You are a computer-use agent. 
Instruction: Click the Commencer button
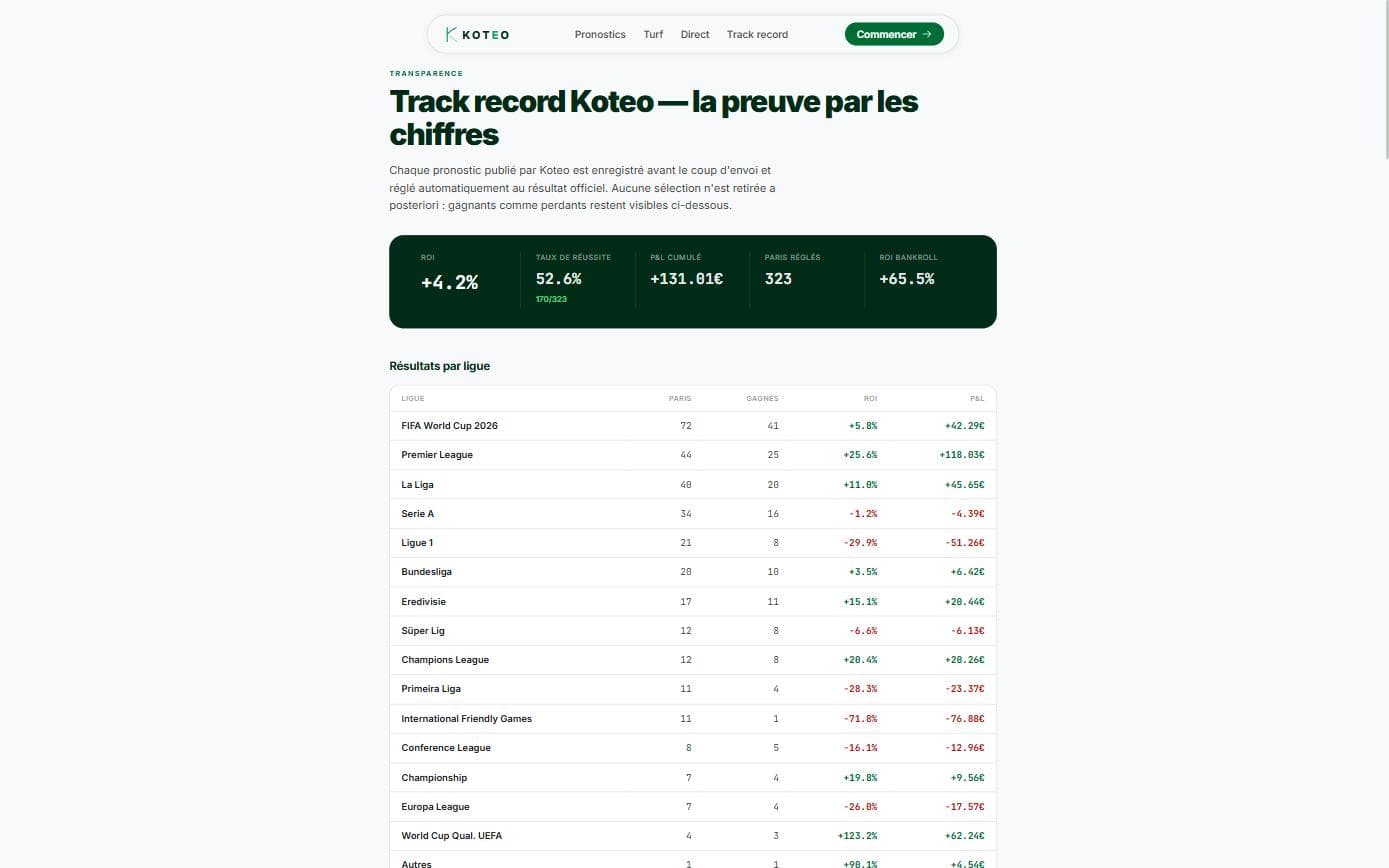pos(894,34)
